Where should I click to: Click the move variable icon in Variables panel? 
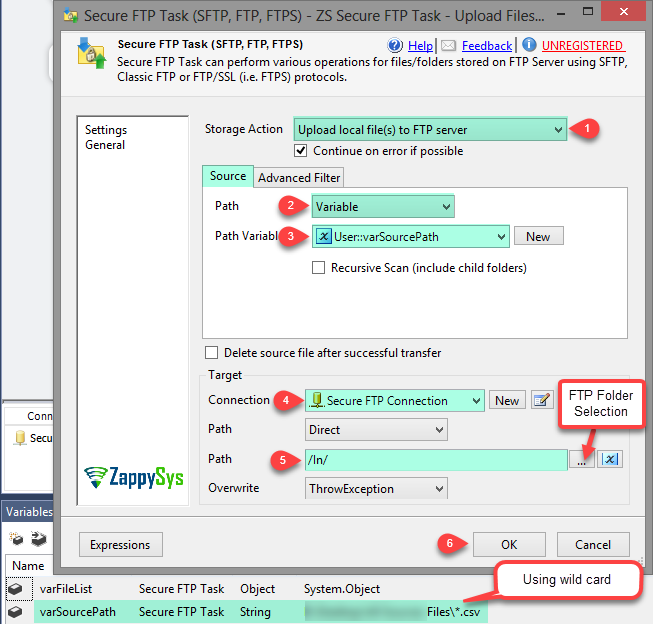(x=39, y=538)
